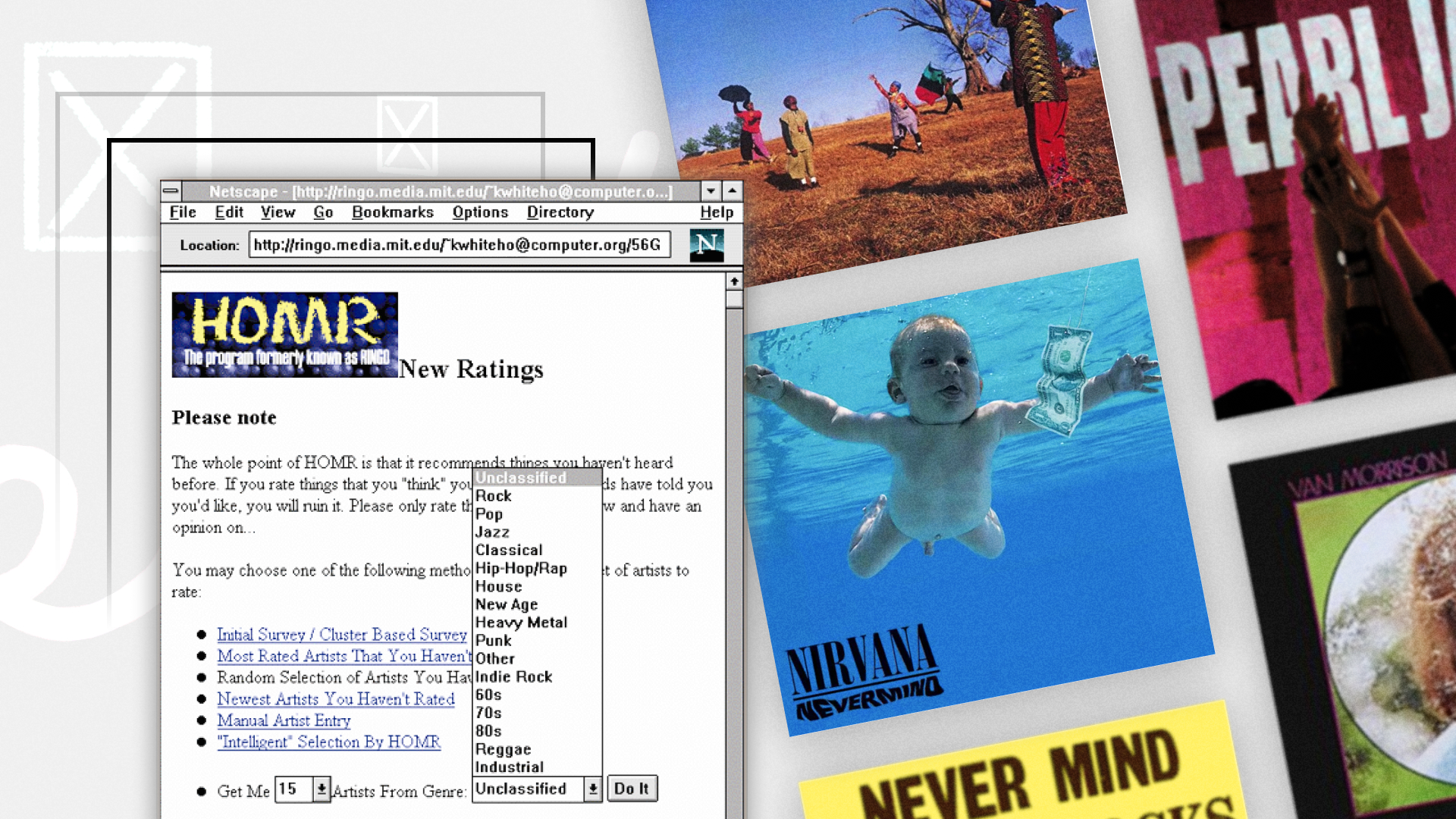
Task: Select Rock in the genre list
Action: point(537,496)
